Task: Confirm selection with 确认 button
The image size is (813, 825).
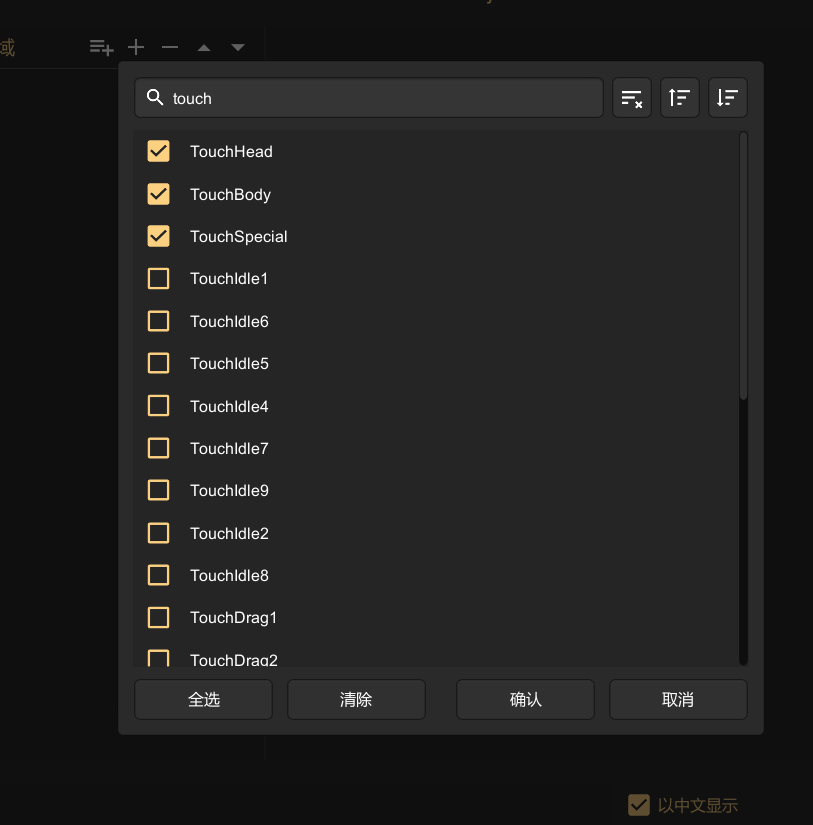Action: 525,700
